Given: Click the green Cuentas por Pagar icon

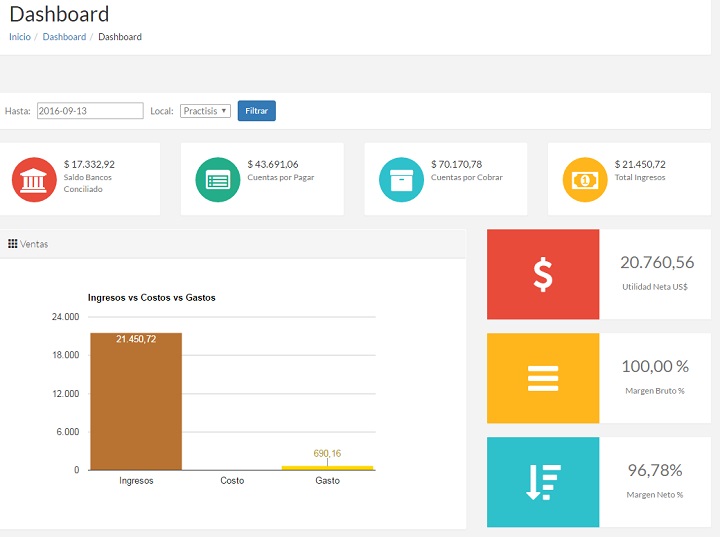Looking at the screenshot, I should point(218,180).
